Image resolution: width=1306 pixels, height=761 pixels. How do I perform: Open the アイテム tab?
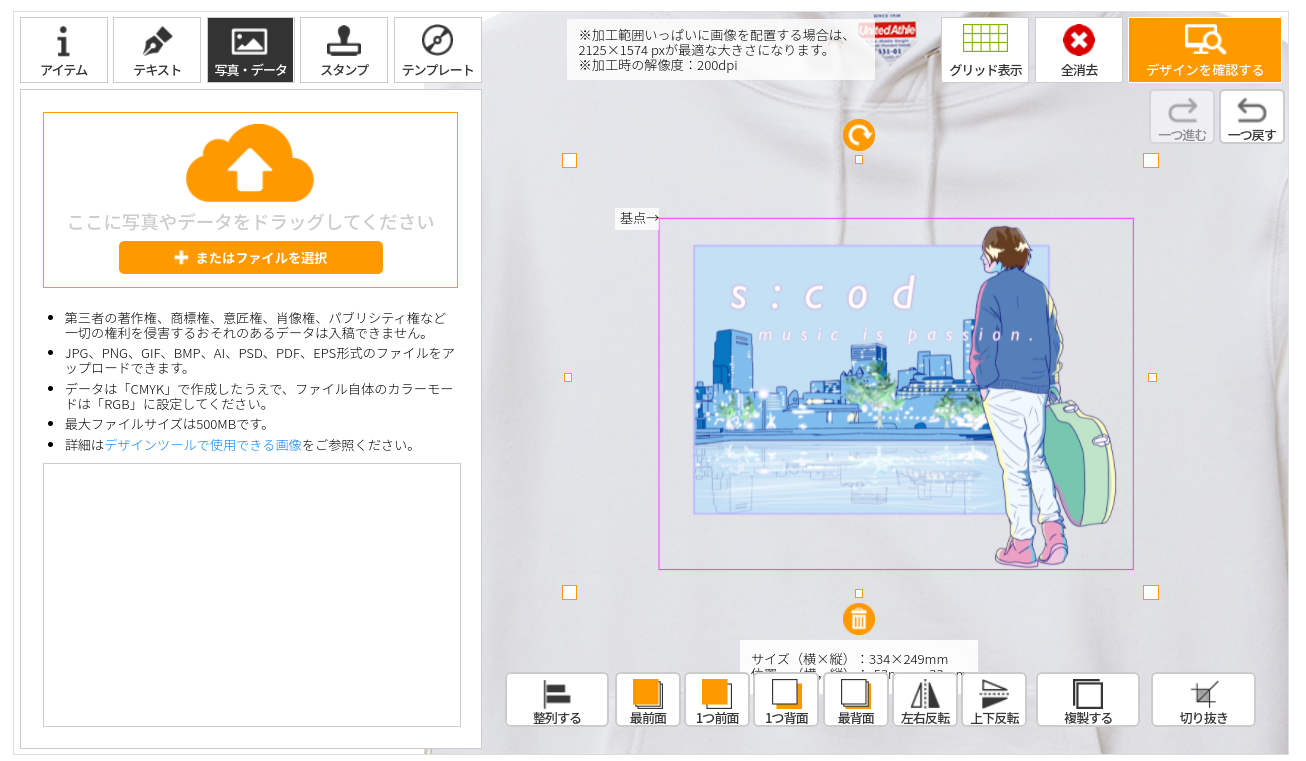[64, 50]
